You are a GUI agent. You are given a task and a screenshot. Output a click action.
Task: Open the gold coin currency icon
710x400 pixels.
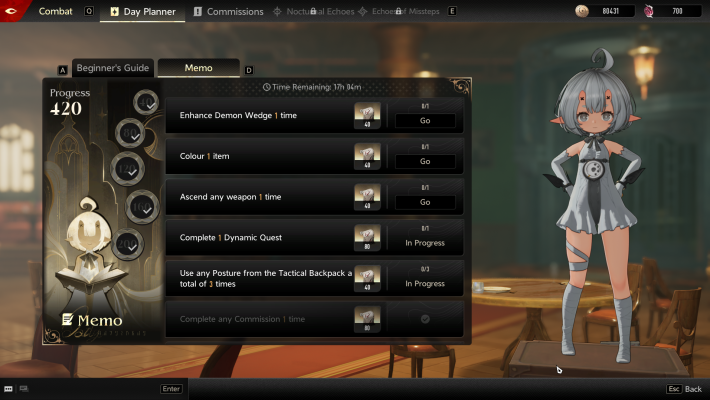pyautogui.click(x=582, y=11)
